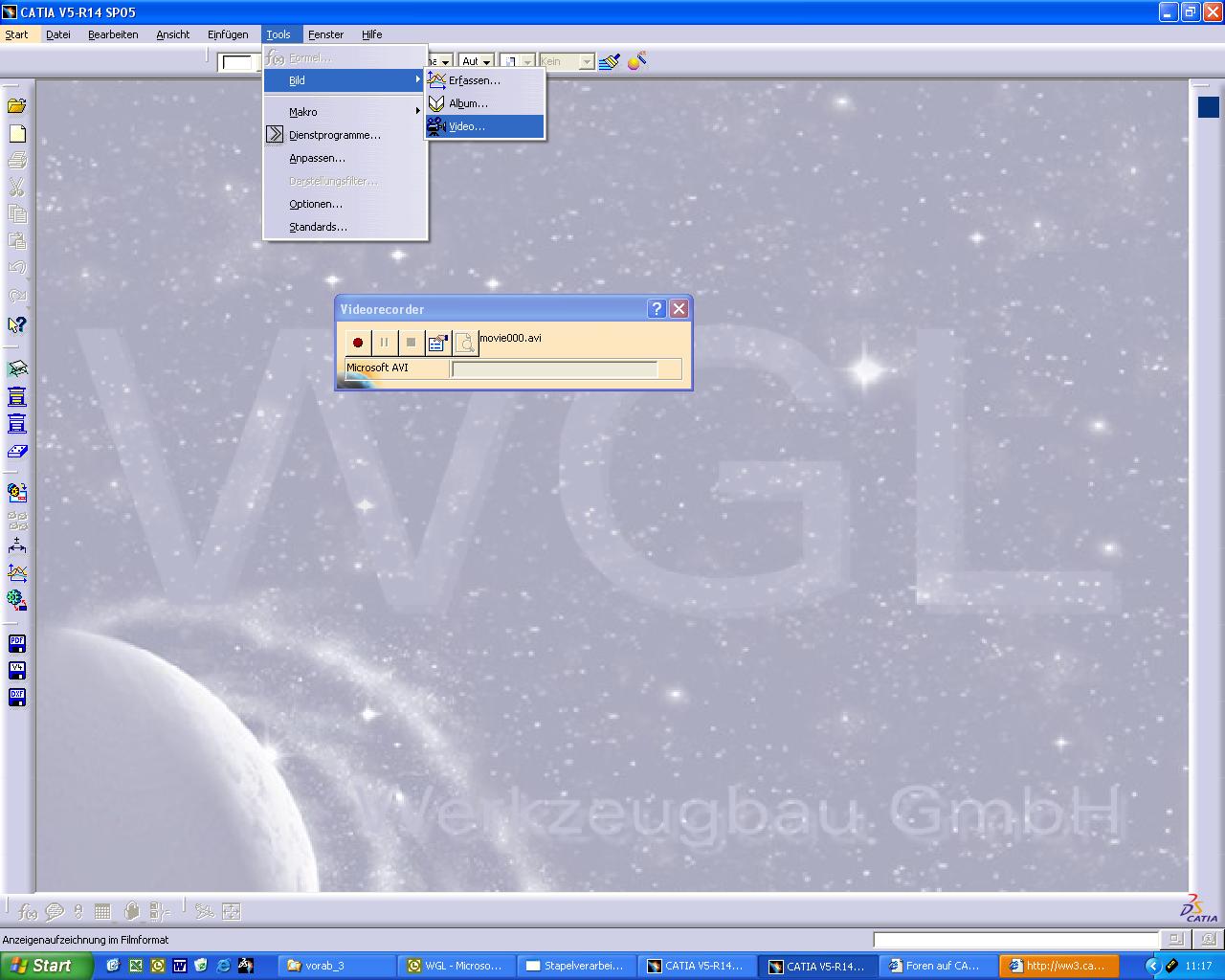This screenshot has height=980, width=1225.
Task: Click the Print icon in left toolbar
Action: click(17, 161)
